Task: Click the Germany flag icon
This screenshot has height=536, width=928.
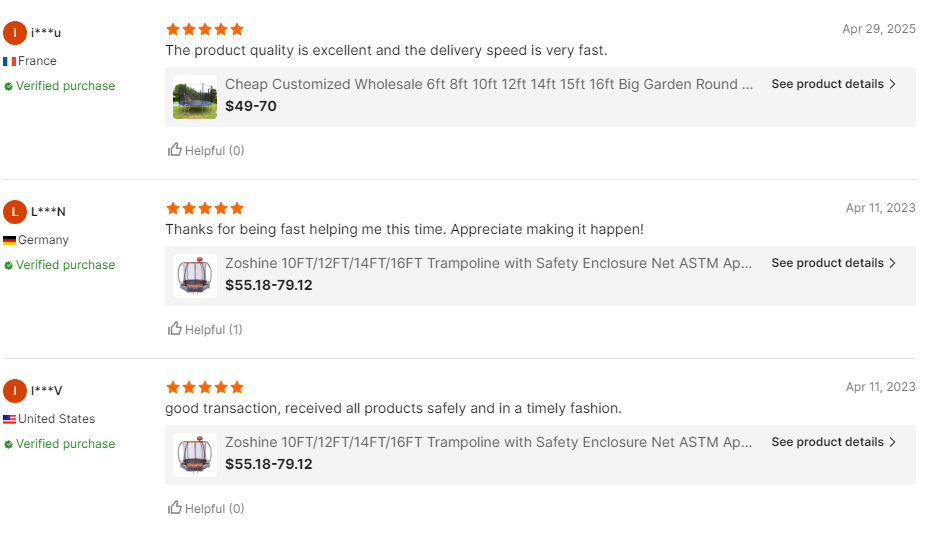Action: (x=10, y=240)
